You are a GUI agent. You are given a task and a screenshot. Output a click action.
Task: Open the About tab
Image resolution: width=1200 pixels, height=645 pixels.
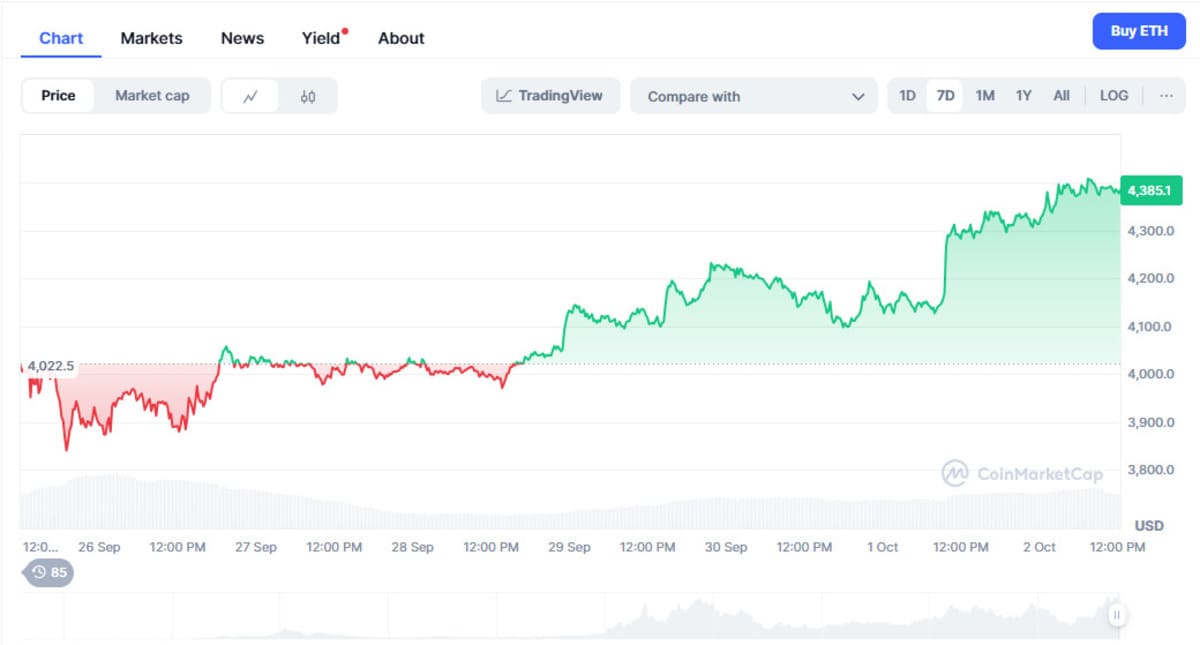point(401,38)
